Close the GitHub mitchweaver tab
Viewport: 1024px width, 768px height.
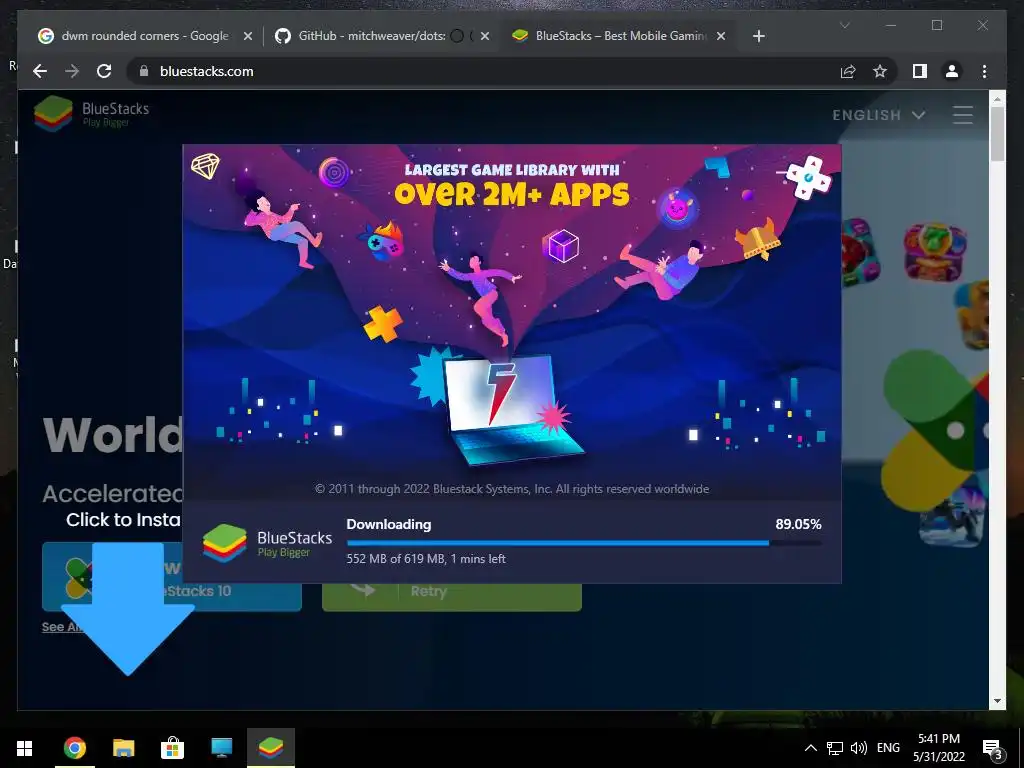[485, 36]
